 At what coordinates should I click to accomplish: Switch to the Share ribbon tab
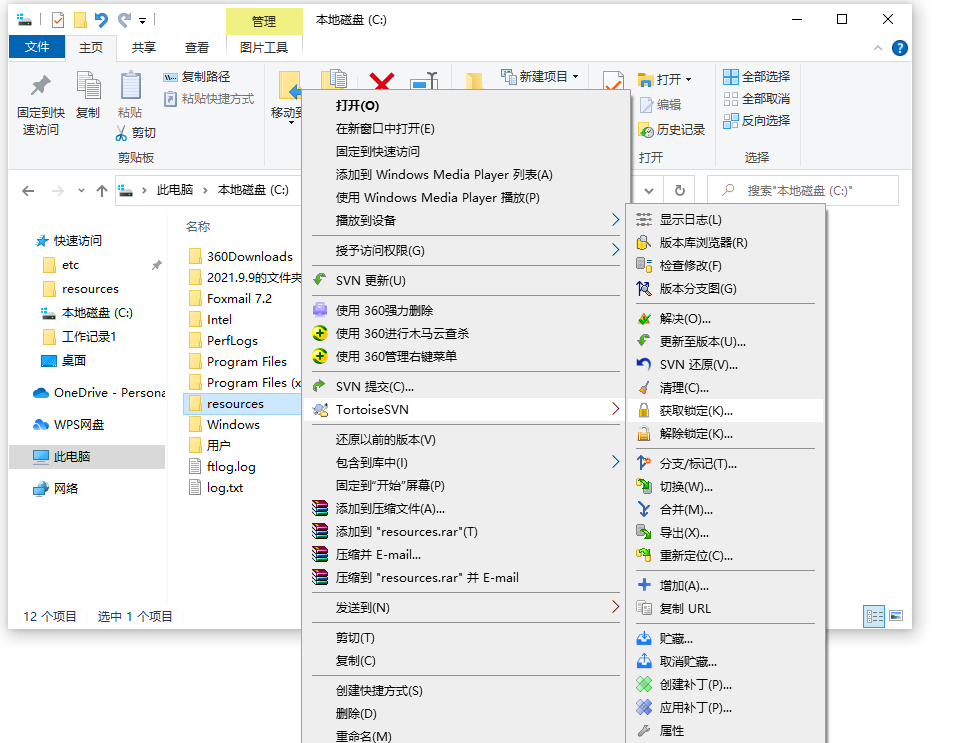(144, 47)
